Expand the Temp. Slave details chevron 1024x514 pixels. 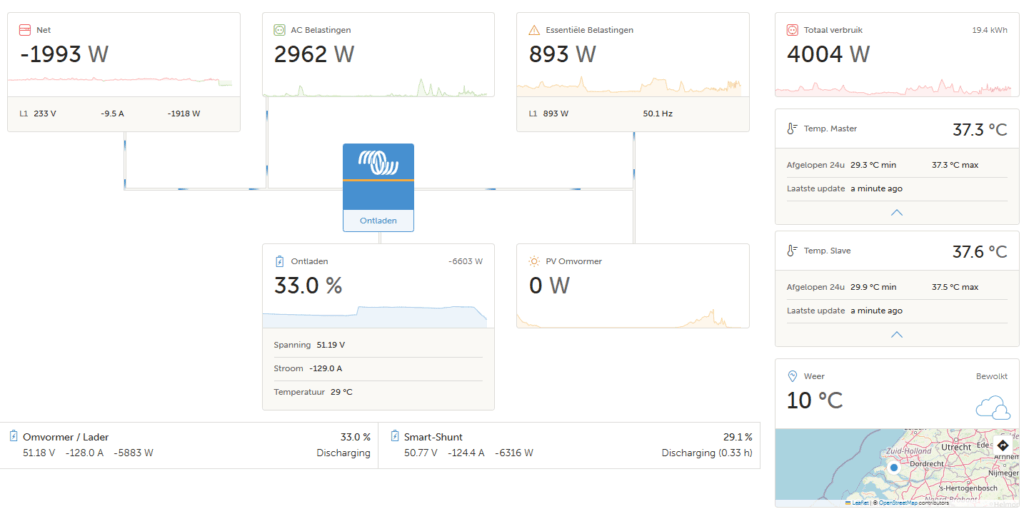(x=896, y=334)
